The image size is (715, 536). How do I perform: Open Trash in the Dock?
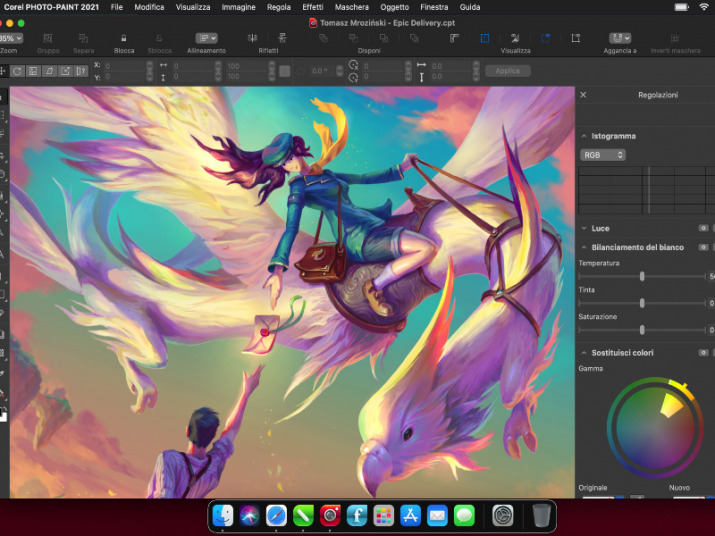[x=541, y=516]
